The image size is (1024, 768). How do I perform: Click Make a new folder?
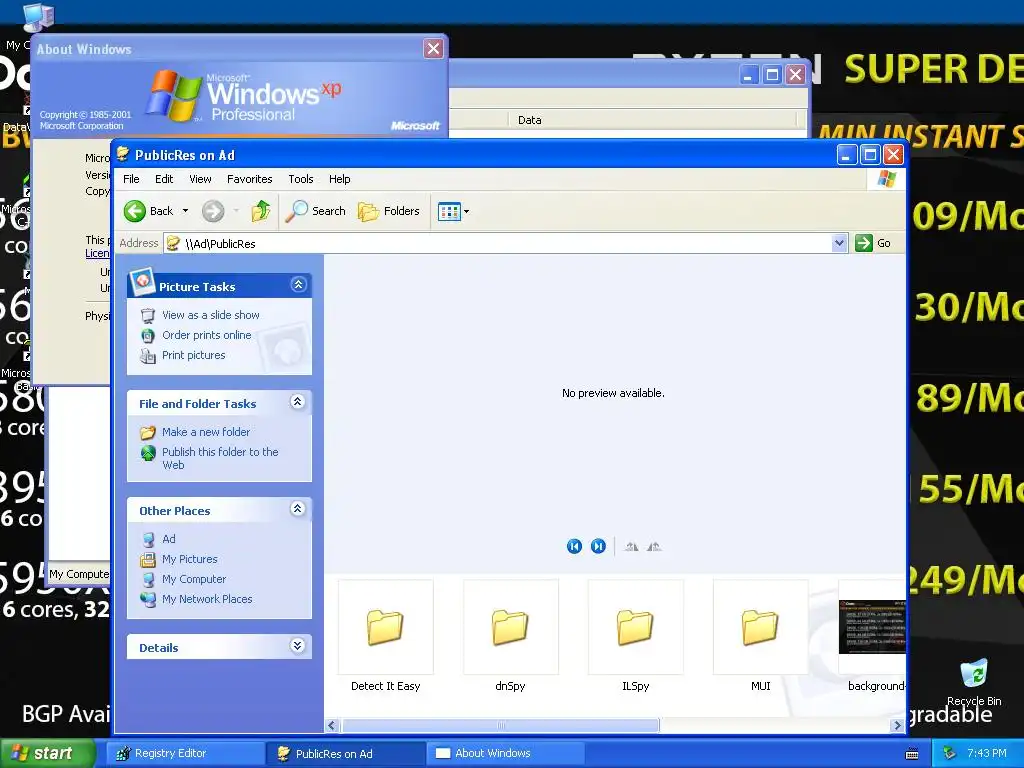pyautogui.click(x=206, y=432)
